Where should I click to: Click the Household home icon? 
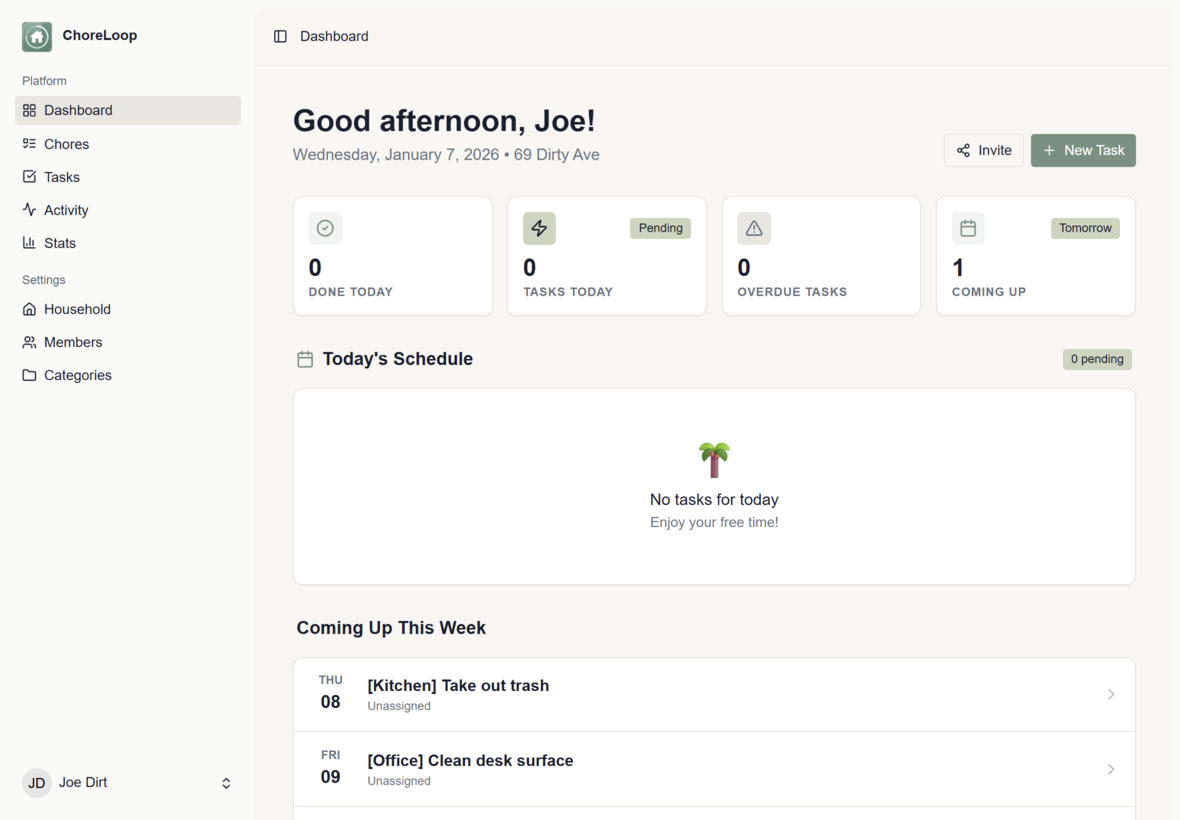(x=29, y=309)
